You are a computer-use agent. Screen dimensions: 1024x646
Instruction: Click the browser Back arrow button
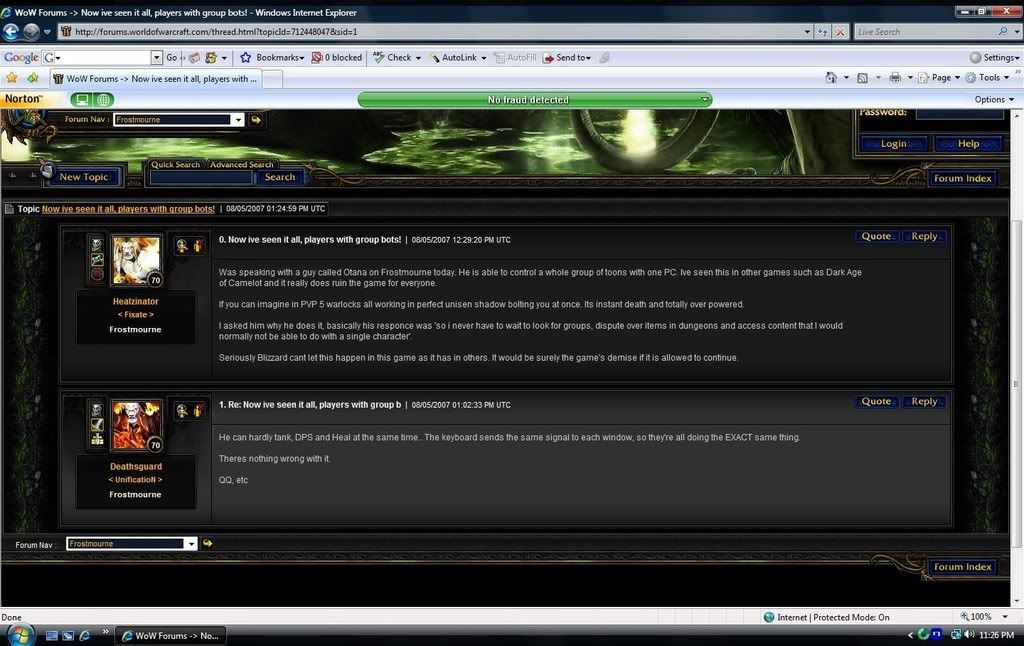(x=11, y=31)
